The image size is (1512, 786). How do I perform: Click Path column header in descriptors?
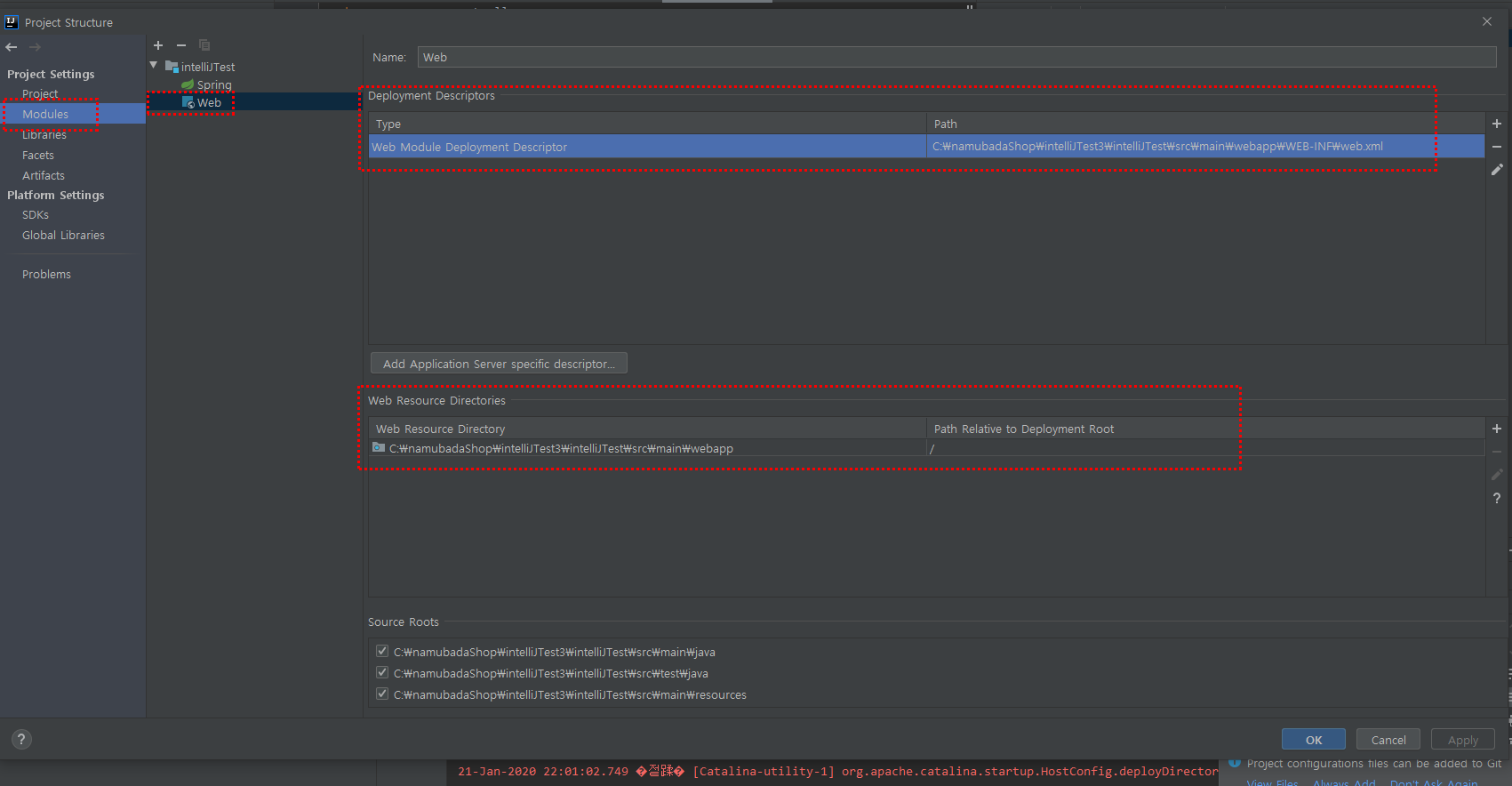click(x=1205, y=124)
